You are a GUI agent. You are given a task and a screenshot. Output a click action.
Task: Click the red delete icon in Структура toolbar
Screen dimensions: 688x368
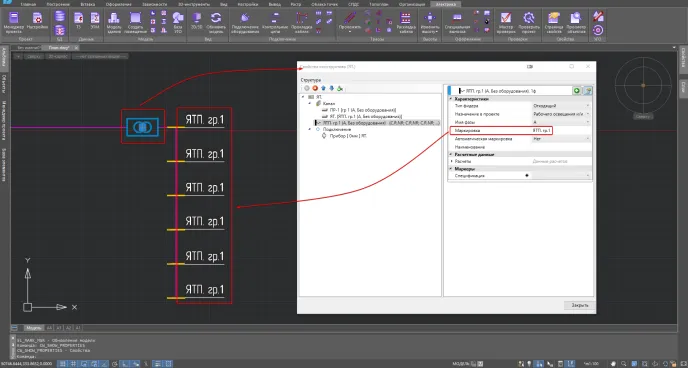click(x=315, y=88)
